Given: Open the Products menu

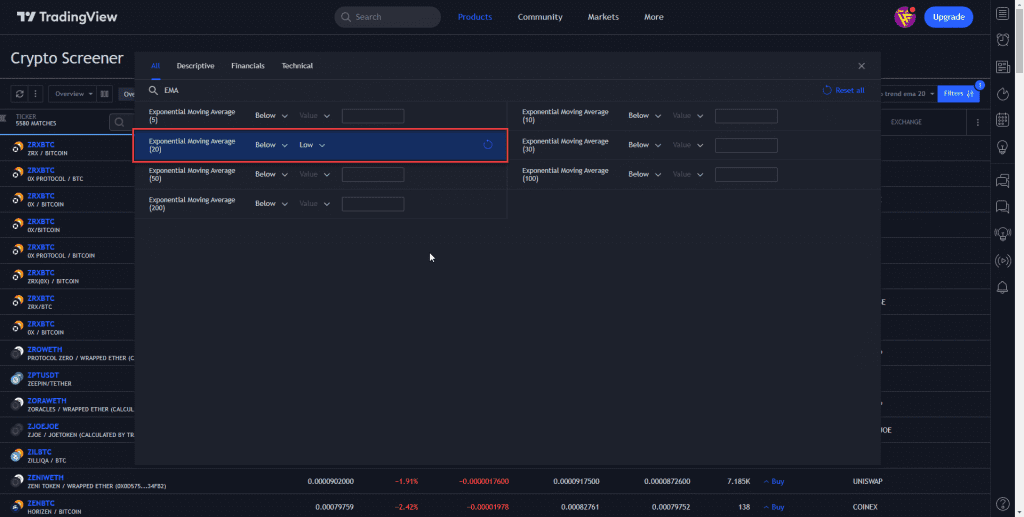Looking at the screenshot, I should point(475,17).
